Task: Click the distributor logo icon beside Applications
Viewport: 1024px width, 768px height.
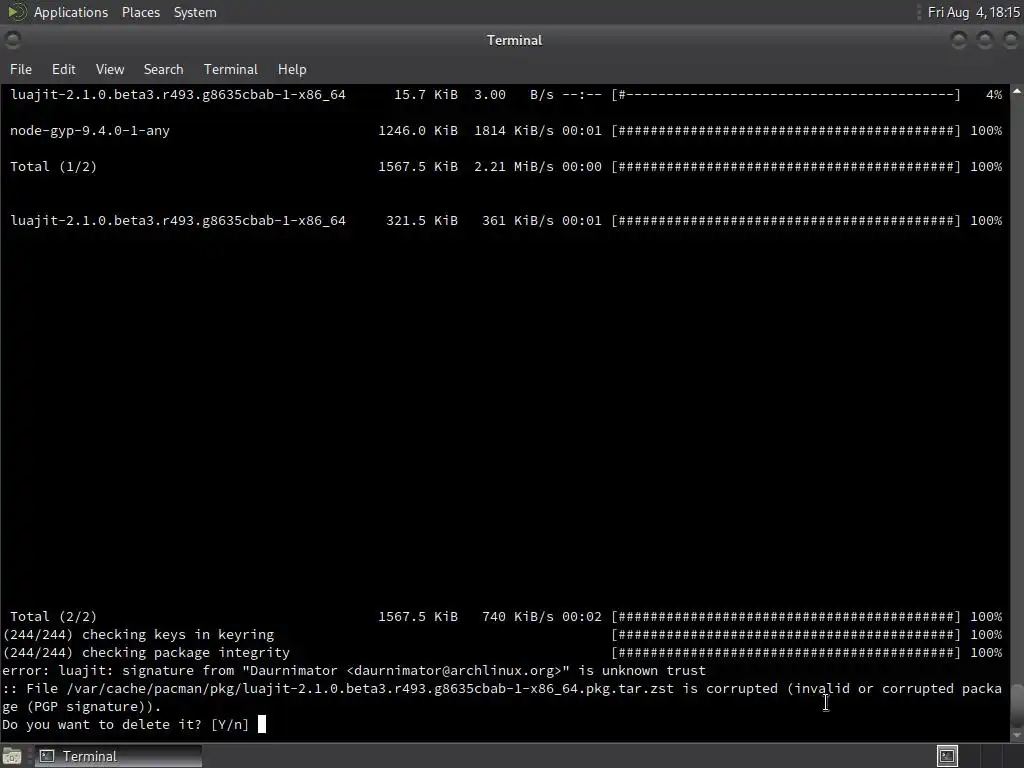Action: pyautogui.click(x=16, y=12)
